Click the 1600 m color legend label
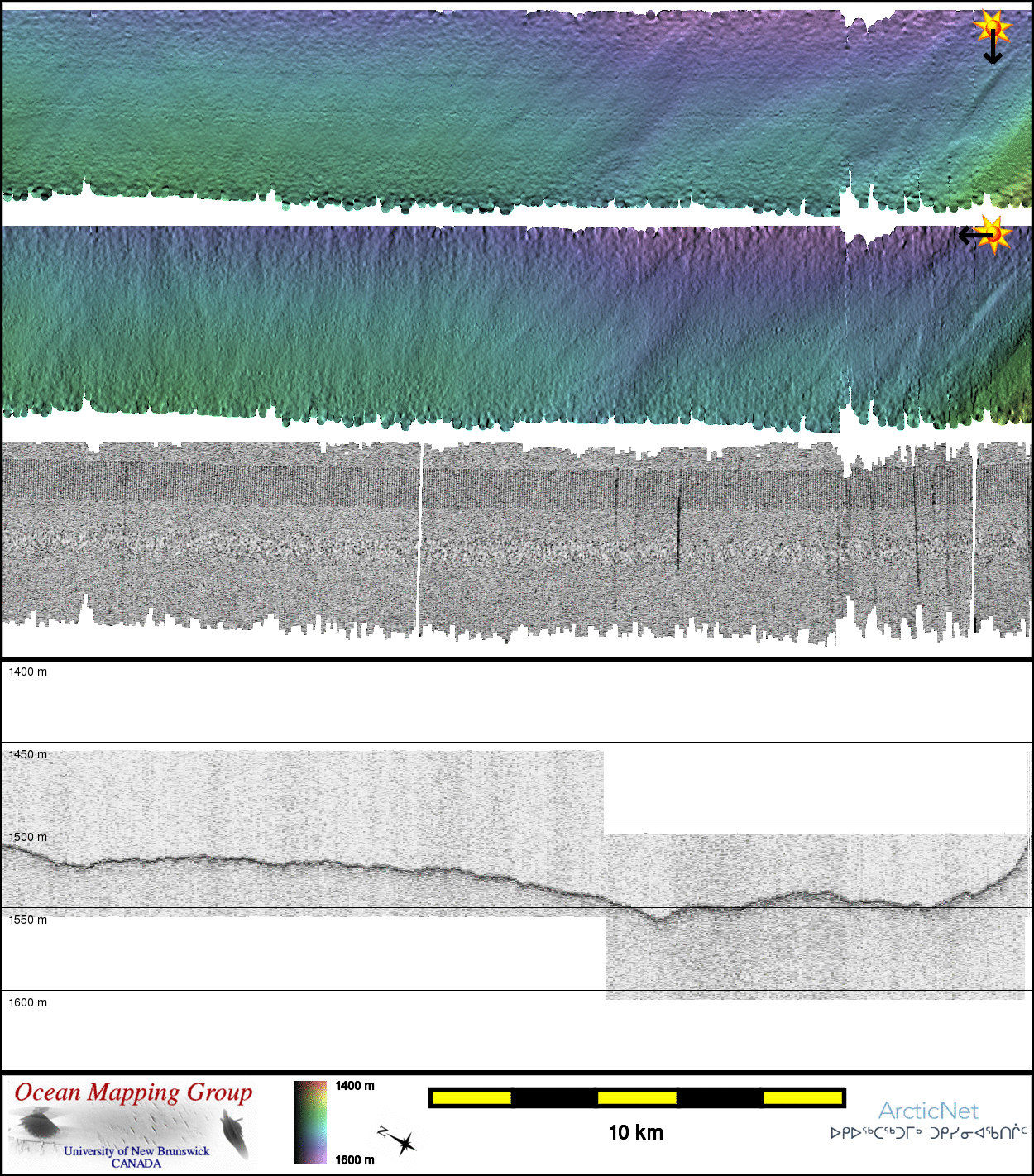Screen dimensions: 1034x1176 point(355,1159)
